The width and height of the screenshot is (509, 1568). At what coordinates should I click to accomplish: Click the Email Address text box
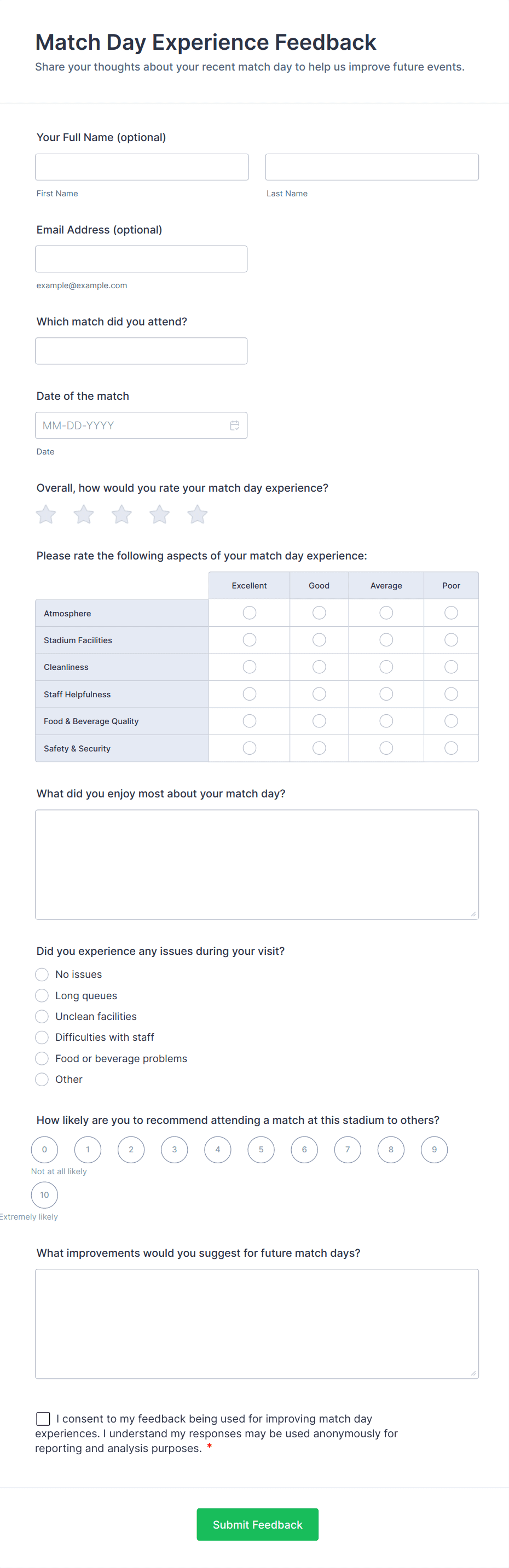tap(141, 259)
